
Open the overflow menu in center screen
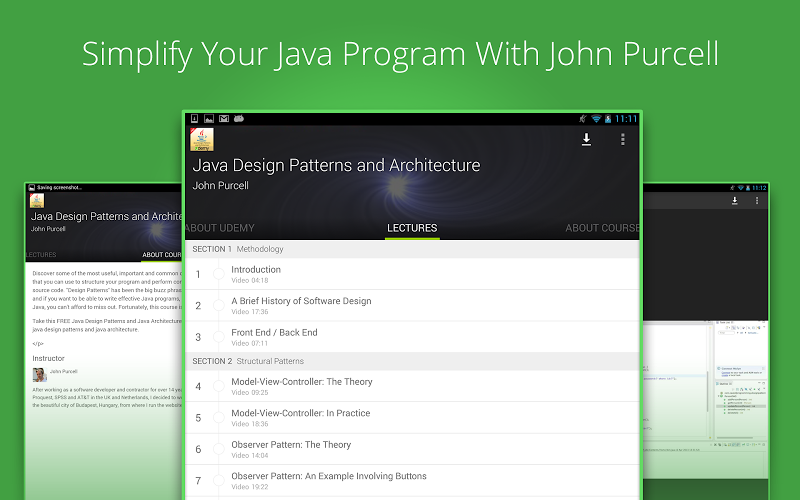622,140
